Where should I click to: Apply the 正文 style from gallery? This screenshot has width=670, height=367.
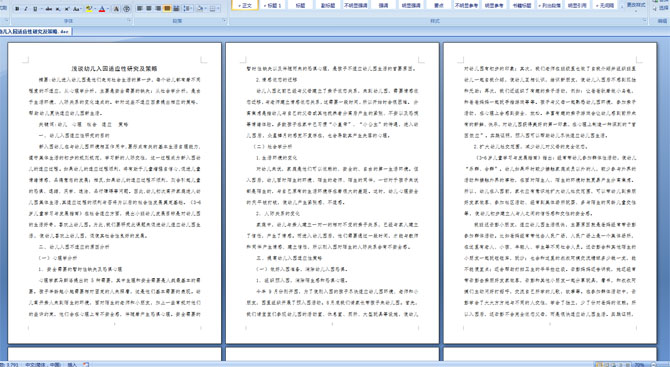click(245, 6)
